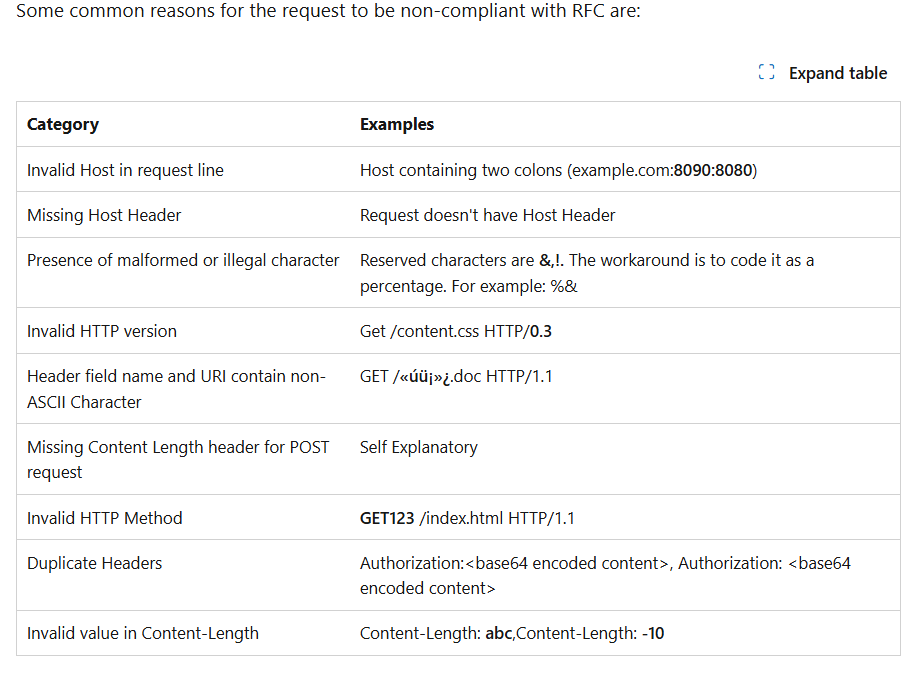Click the Expand table button label
This screenshot has width=919, height=681.
click(x=838, y=73)
